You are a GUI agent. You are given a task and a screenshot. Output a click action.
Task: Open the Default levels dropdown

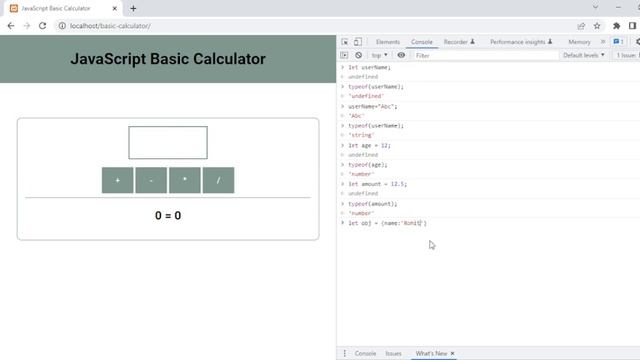pyautogui.click(x=584, y=55)
